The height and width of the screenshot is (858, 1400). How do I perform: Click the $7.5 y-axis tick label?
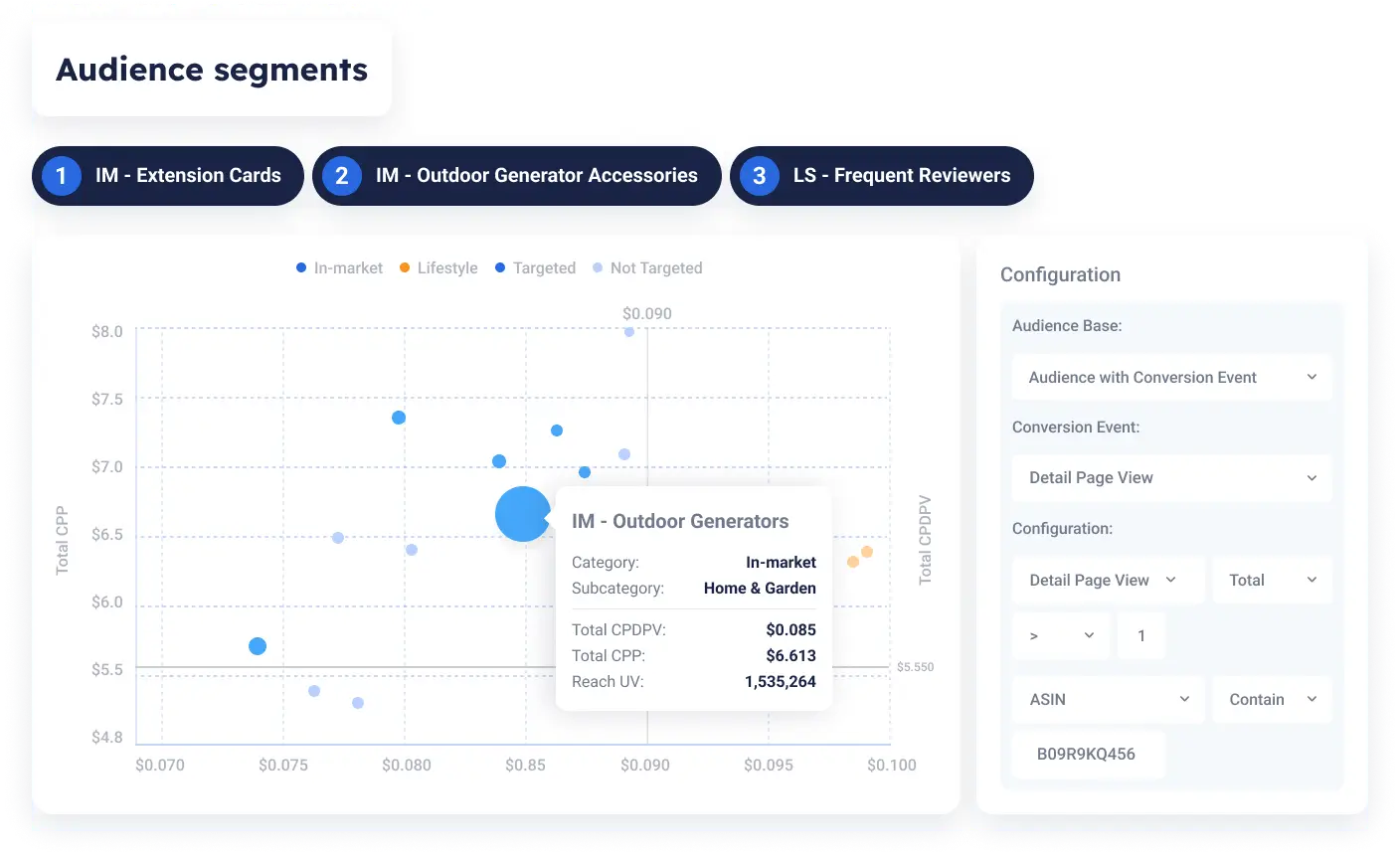[x=107, y=400]
